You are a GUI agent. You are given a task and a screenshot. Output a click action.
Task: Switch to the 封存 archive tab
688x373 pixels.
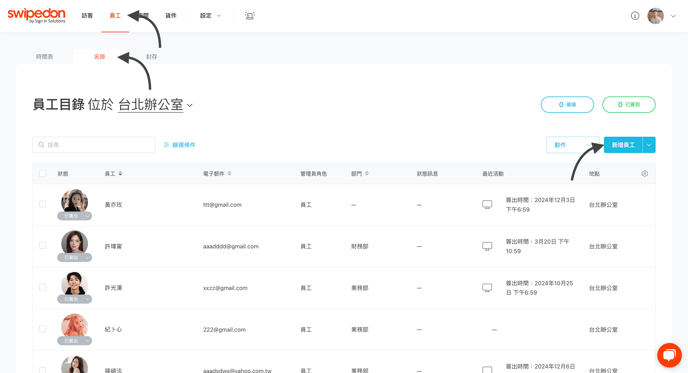click(151, 57)
